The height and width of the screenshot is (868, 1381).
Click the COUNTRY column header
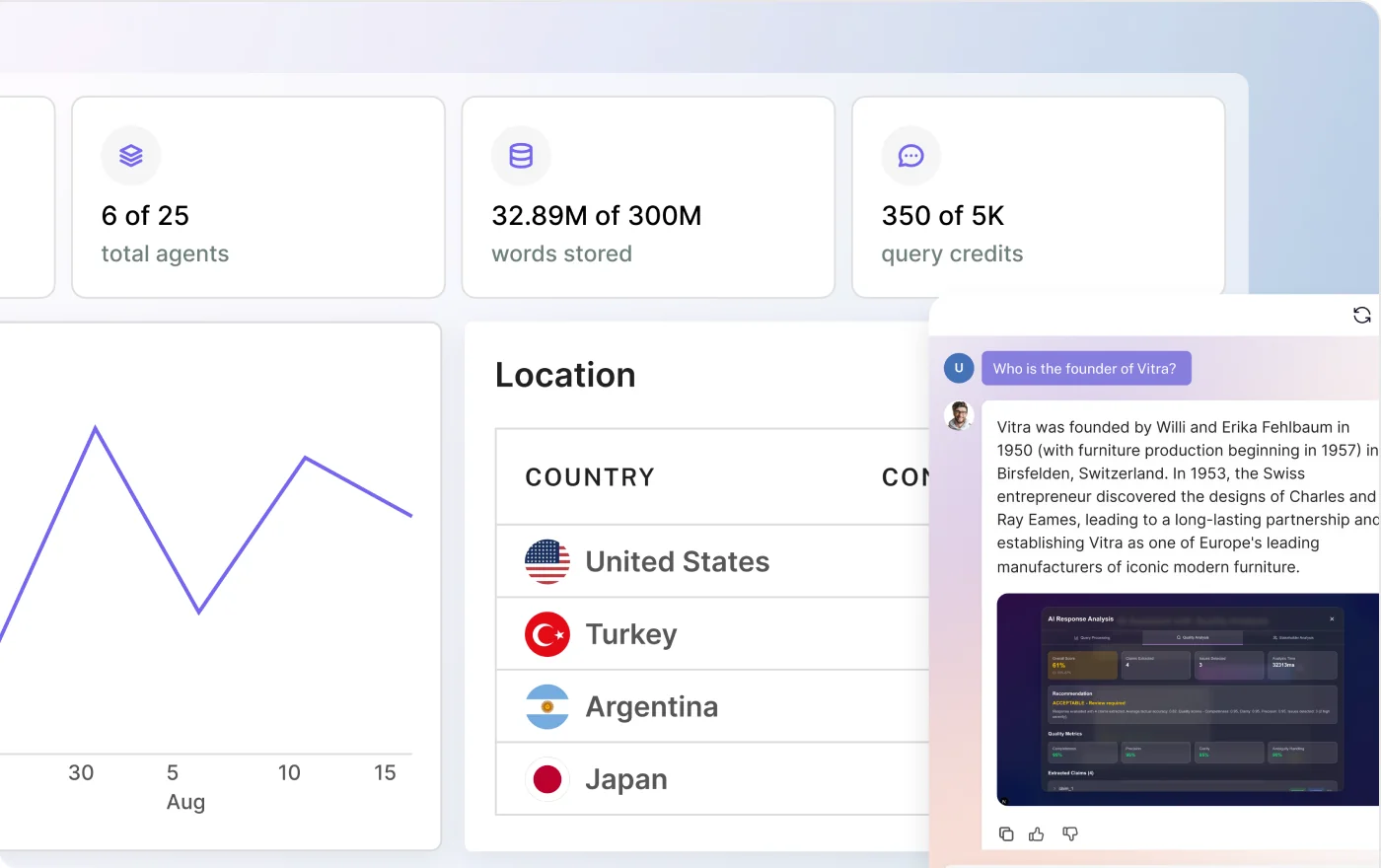590,477
